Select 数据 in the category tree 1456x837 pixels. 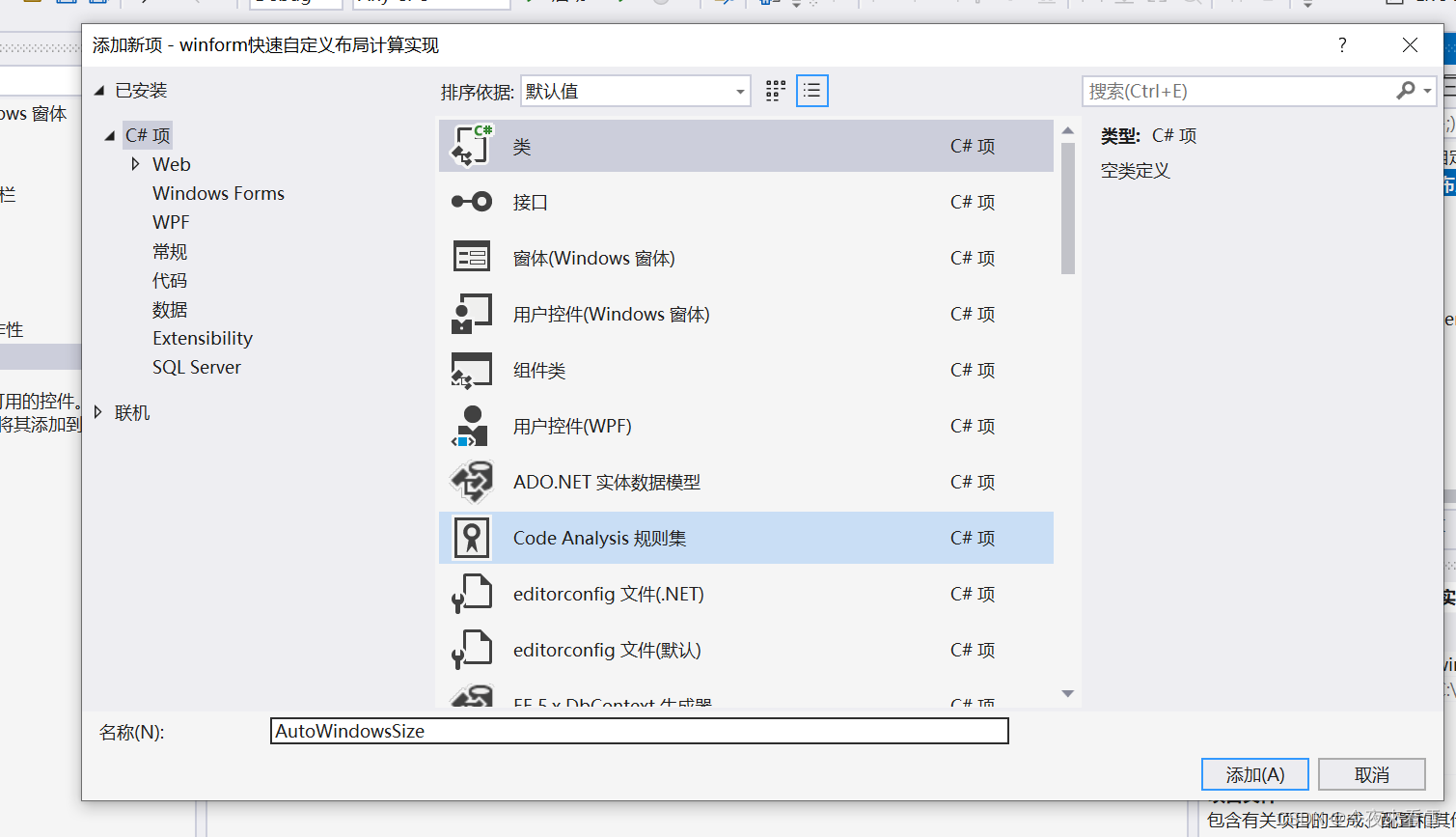click(x=170, y=309)
